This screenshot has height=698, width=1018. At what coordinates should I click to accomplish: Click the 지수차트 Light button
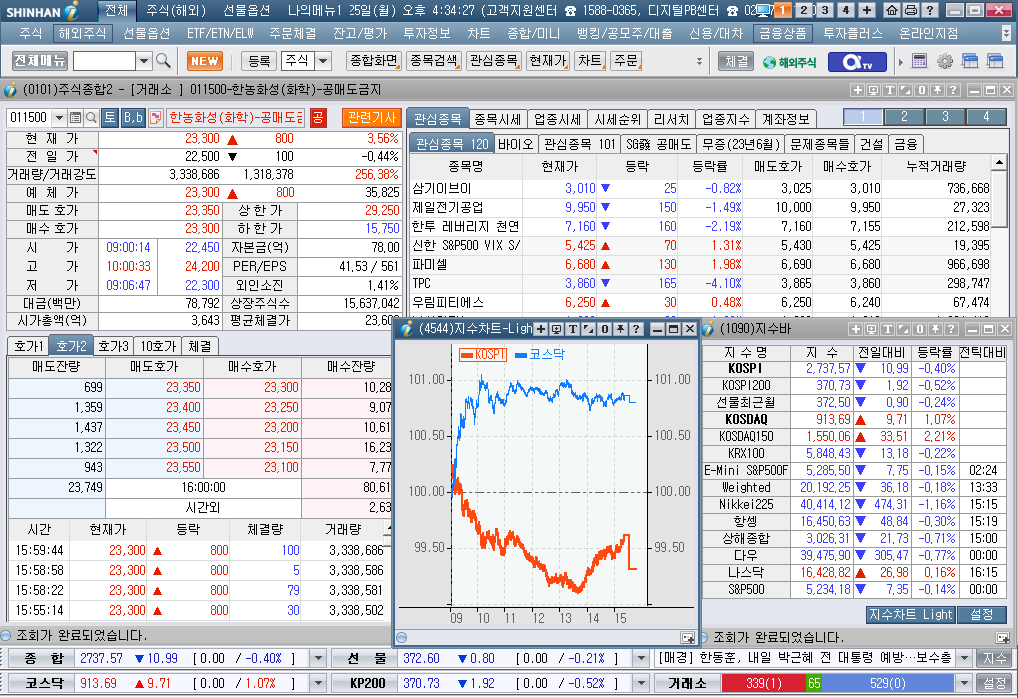pos(910,614)
